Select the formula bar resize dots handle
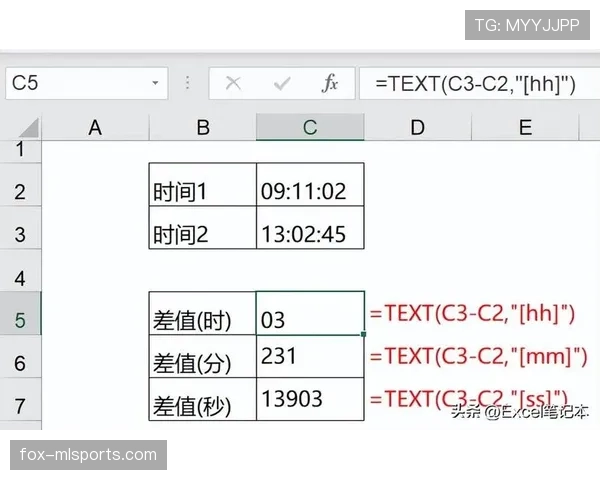Viewport: 600px width, 480px height. 188,83
